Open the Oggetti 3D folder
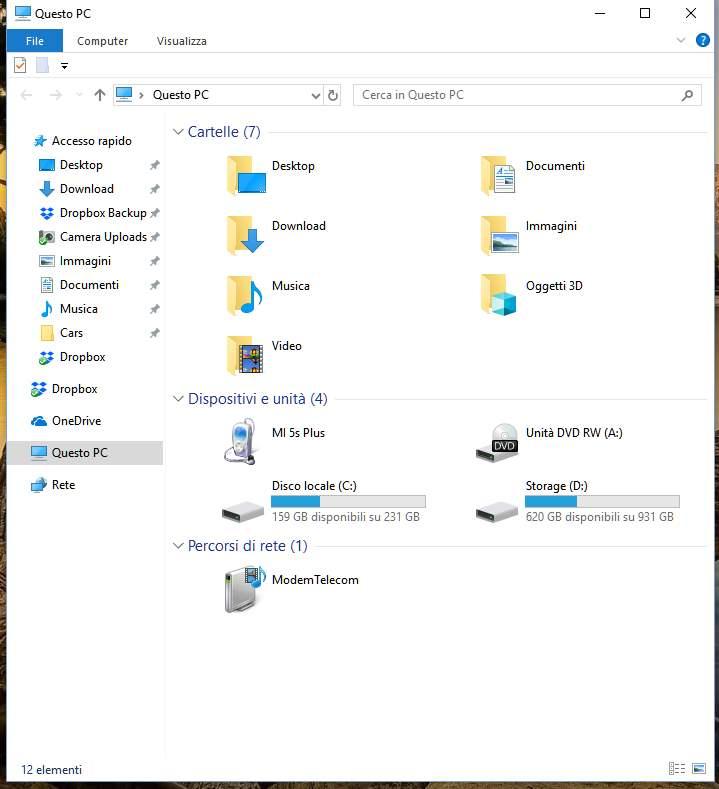 point(498,295)
